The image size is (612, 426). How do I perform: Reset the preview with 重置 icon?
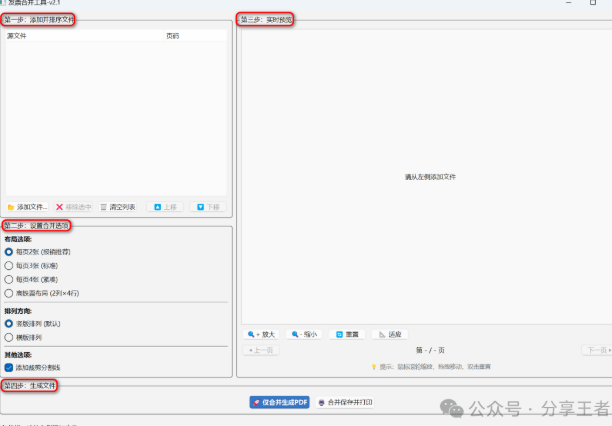pyautogui.click(x=339, y=334)
